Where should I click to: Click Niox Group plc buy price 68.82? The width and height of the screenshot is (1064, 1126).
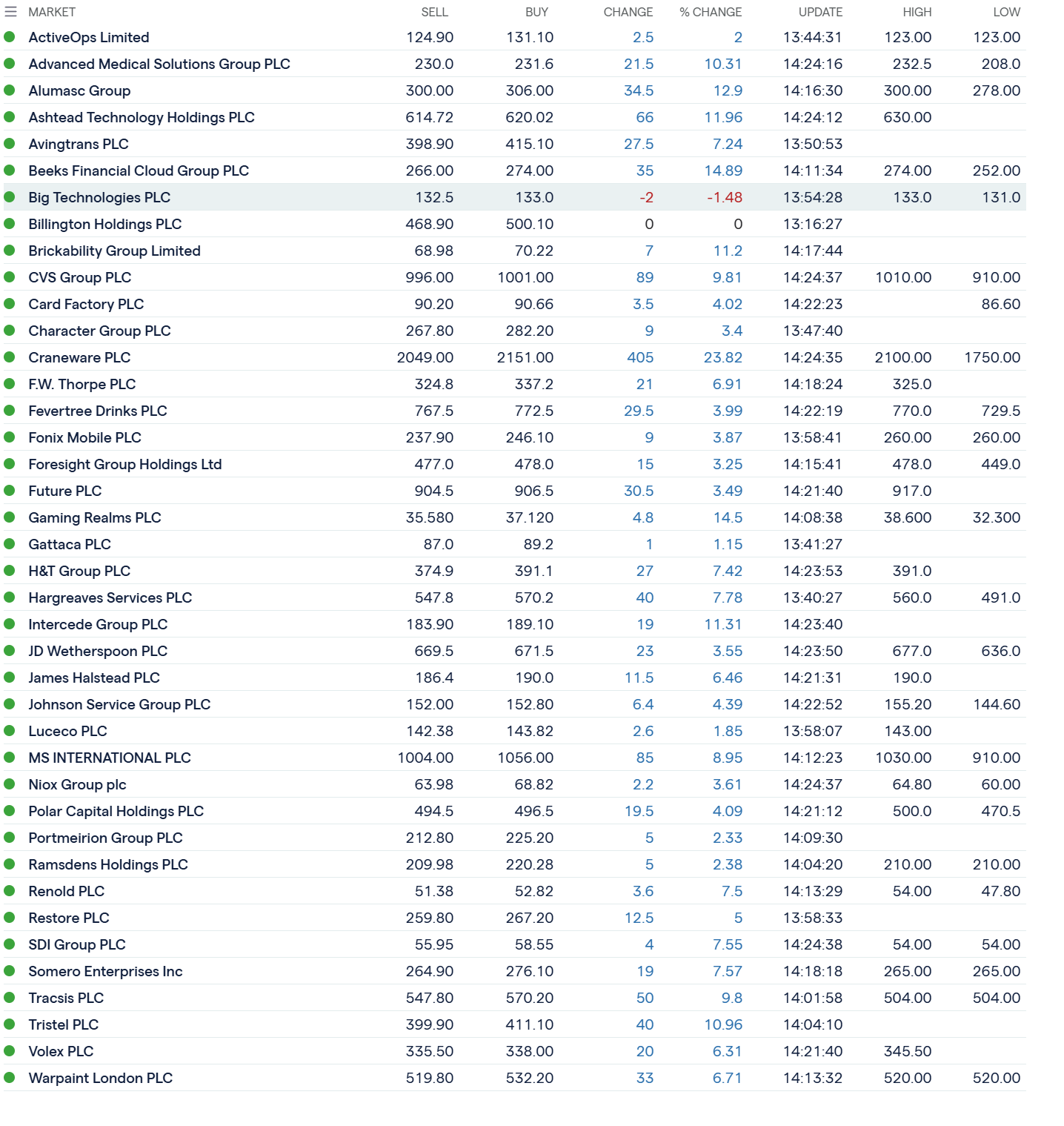[534, 784]
